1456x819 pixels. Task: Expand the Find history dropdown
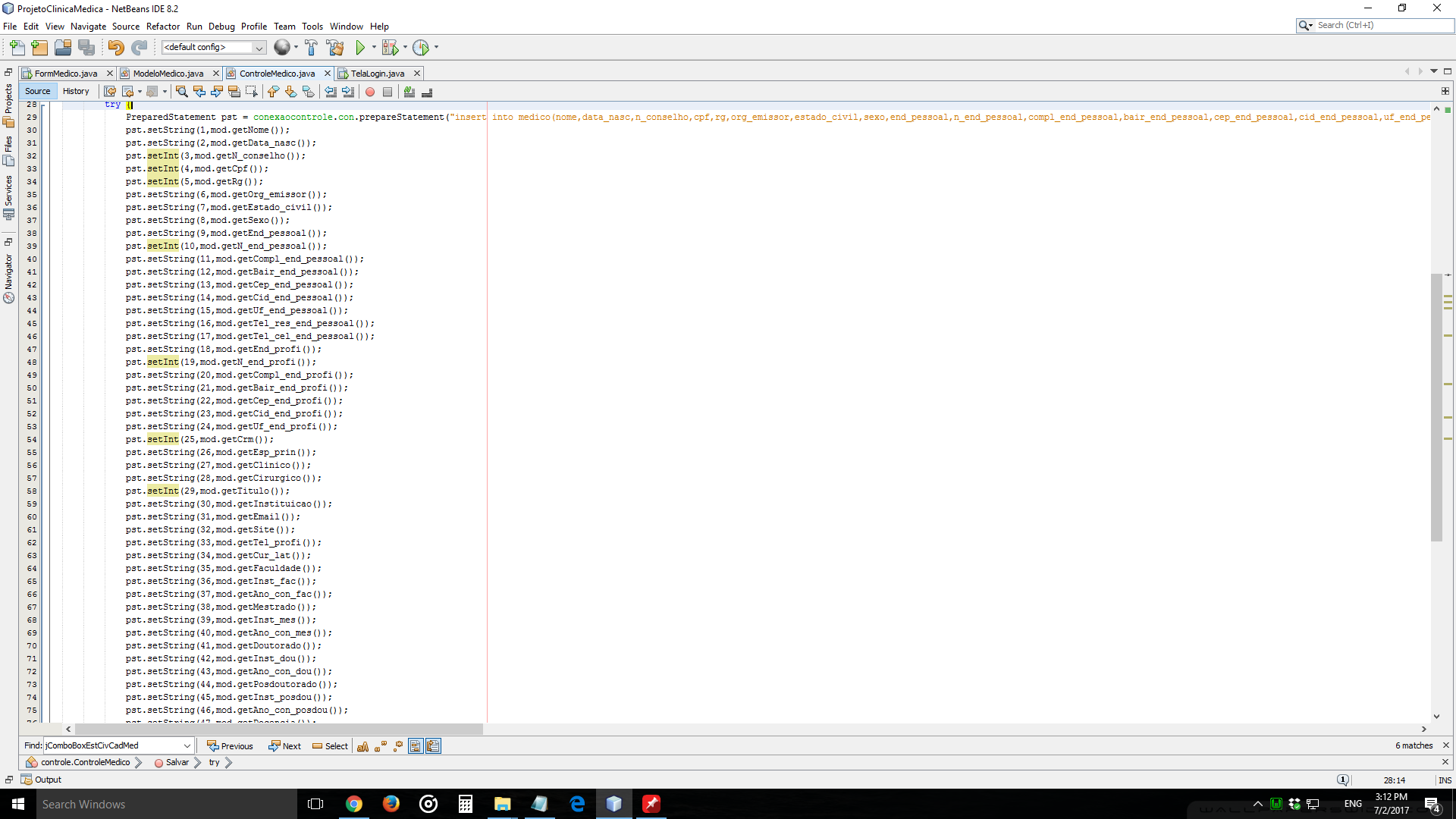[187, 746]
